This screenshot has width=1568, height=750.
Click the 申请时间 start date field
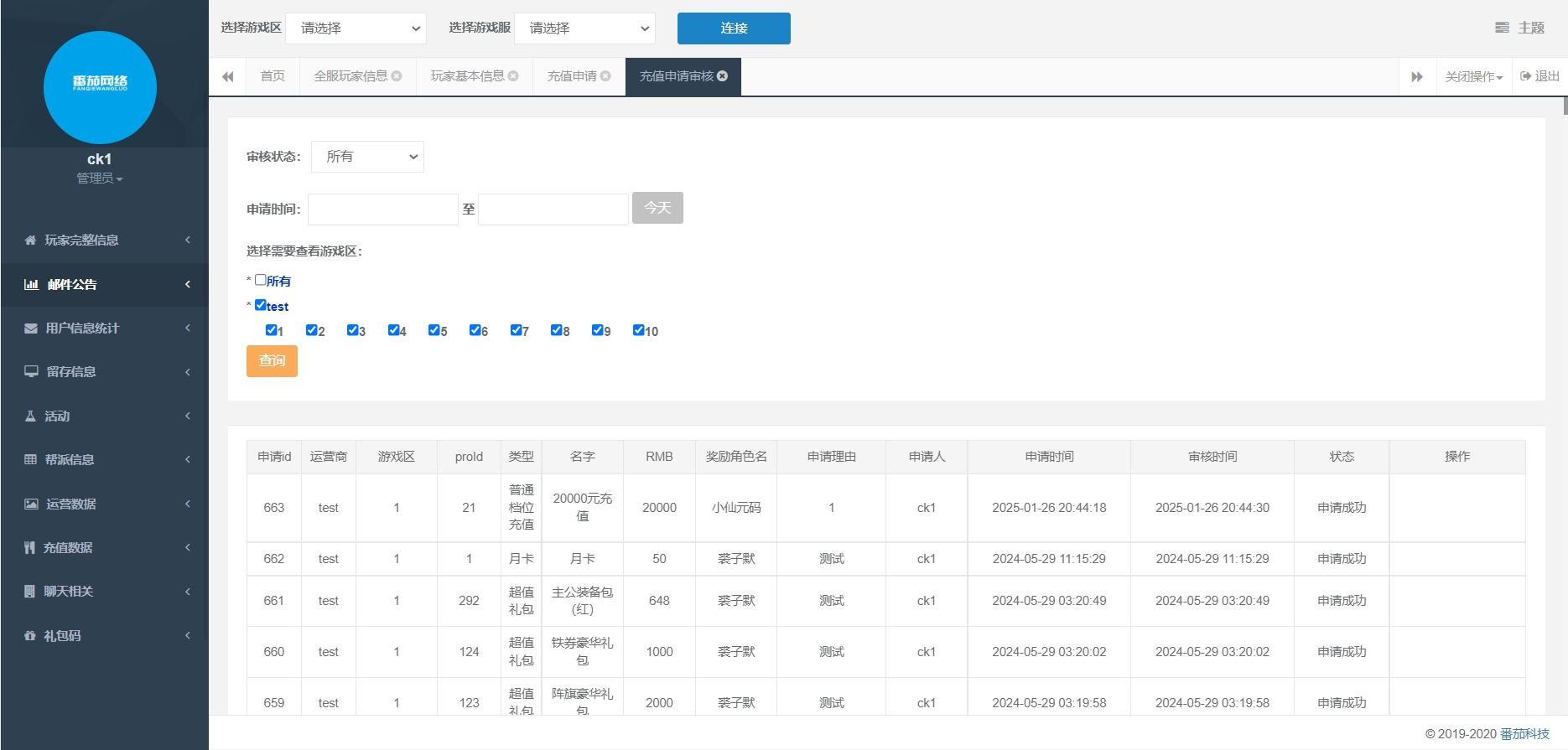click(x=383, y=209)
